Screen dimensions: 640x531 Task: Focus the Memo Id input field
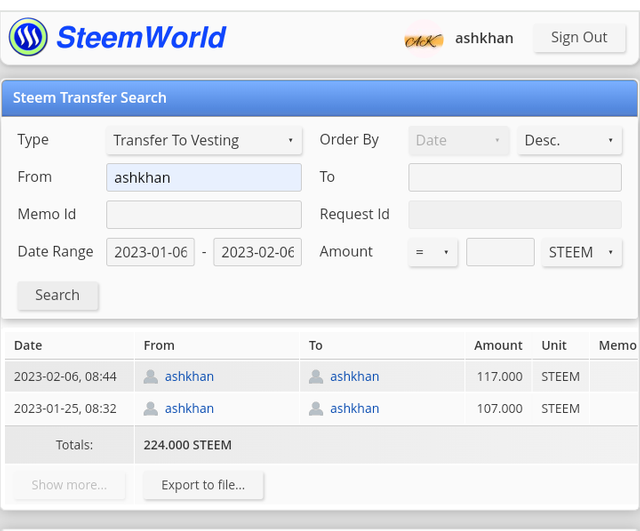click(x=204, y=215)
